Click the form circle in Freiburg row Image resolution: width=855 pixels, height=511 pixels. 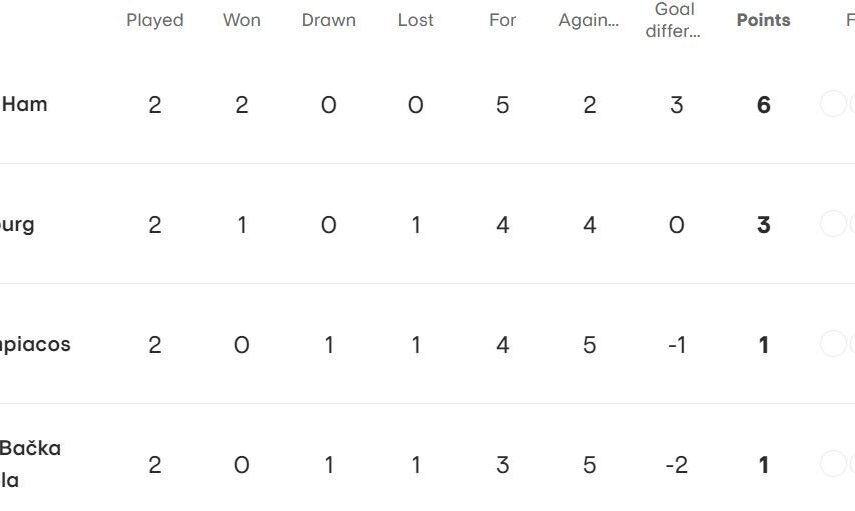click(833, 224)
